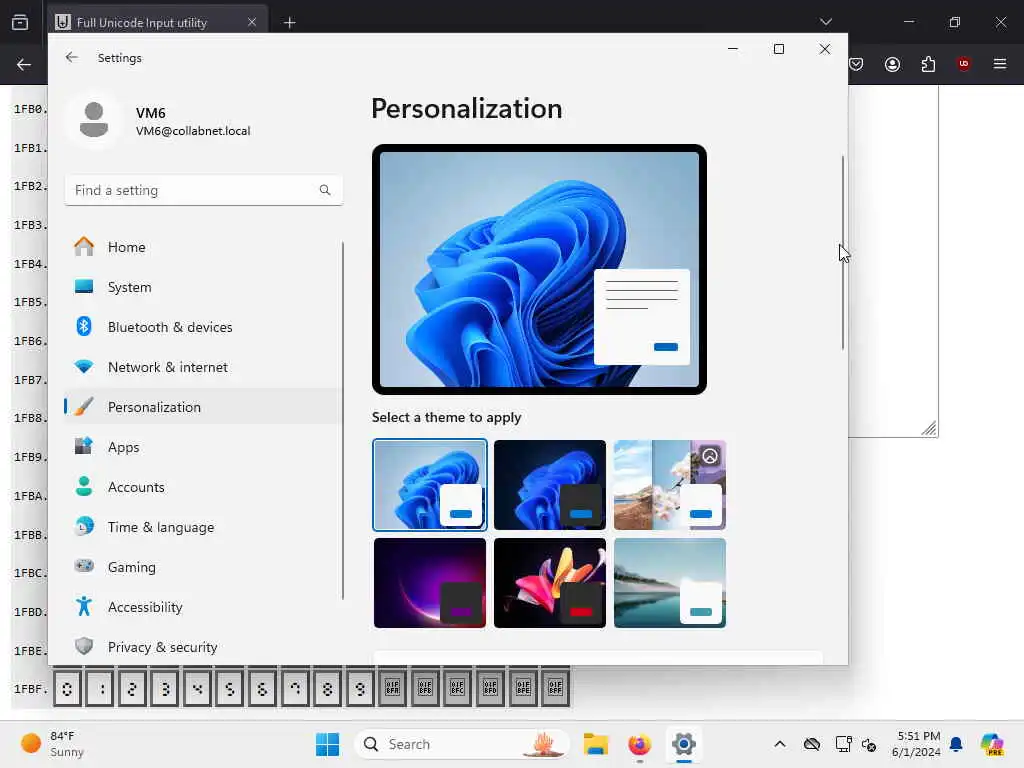Open the Home settings page
1024x768 pixels.
203,247
